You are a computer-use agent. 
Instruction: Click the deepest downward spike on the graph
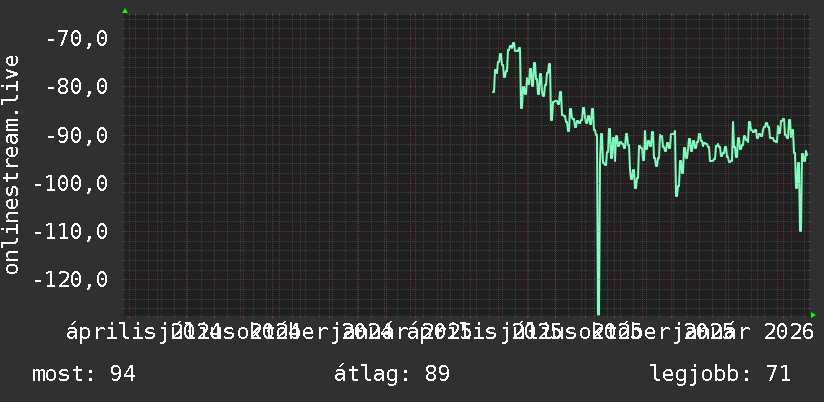[x=599, y=312]
